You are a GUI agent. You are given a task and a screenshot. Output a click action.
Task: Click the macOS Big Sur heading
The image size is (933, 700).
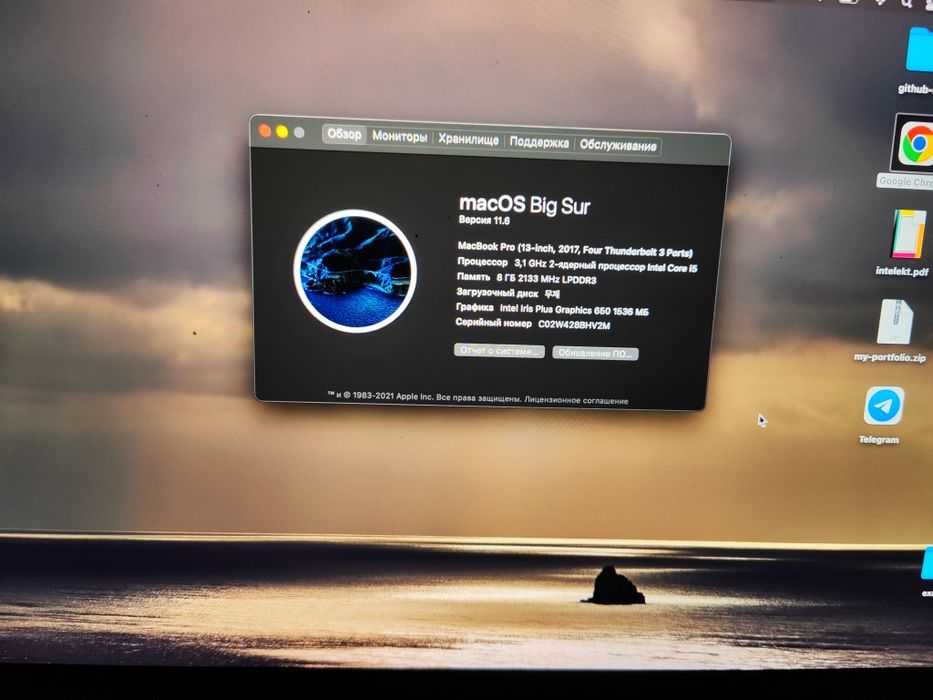coord(524,205)
